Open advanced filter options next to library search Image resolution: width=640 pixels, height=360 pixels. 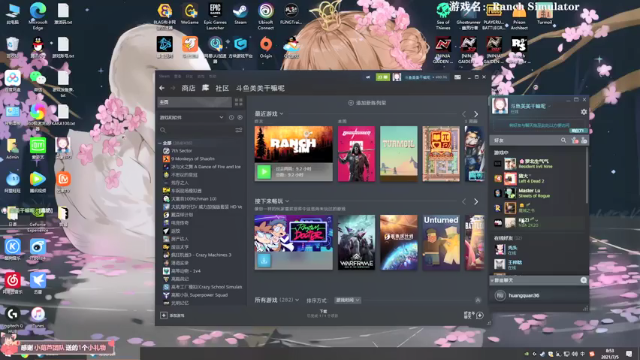pos(239,130)
